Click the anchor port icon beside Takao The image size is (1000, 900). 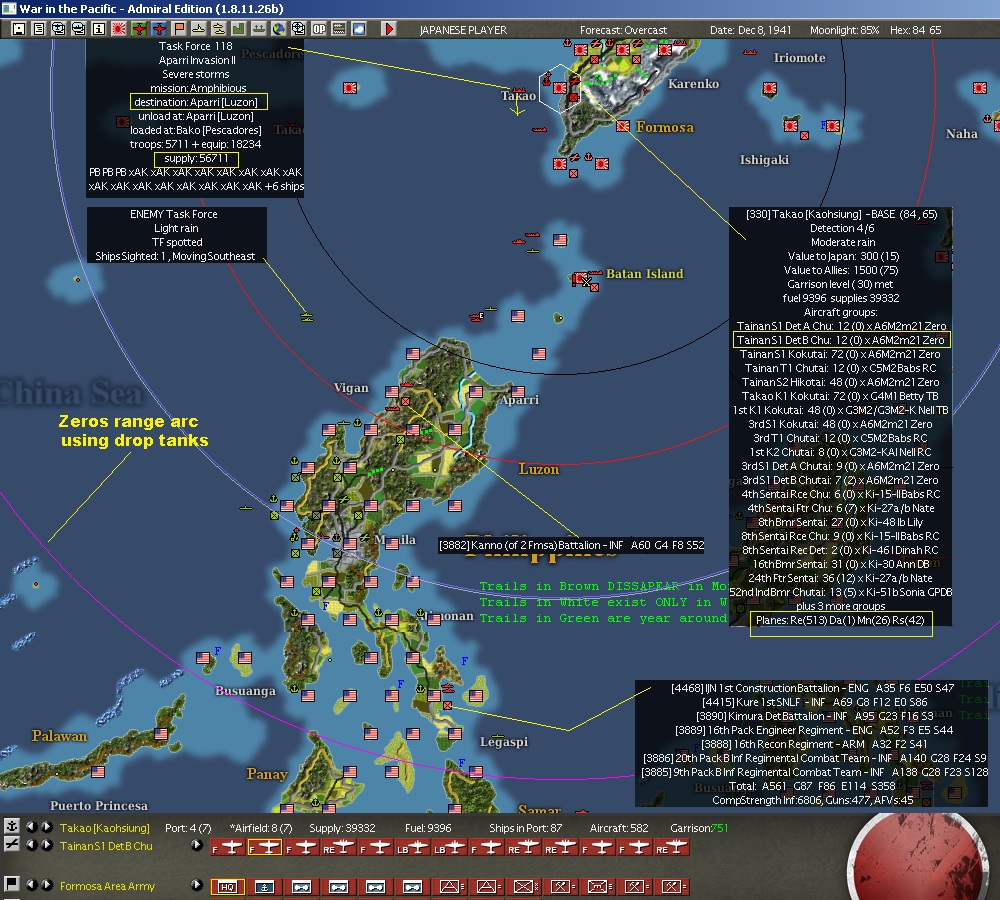pyautogui.click(x=11, y=826)
